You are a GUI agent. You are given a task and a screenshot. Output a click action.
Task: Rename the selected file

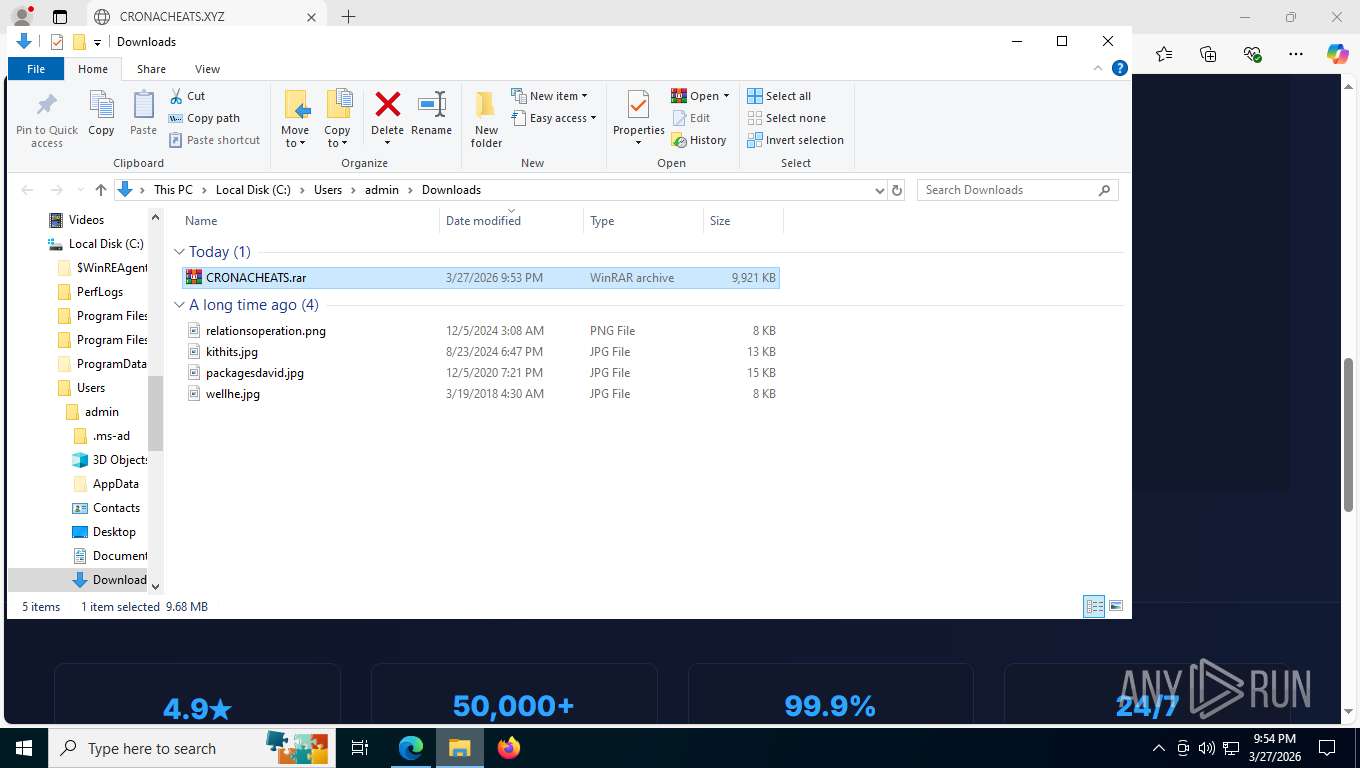coord(431,114)
